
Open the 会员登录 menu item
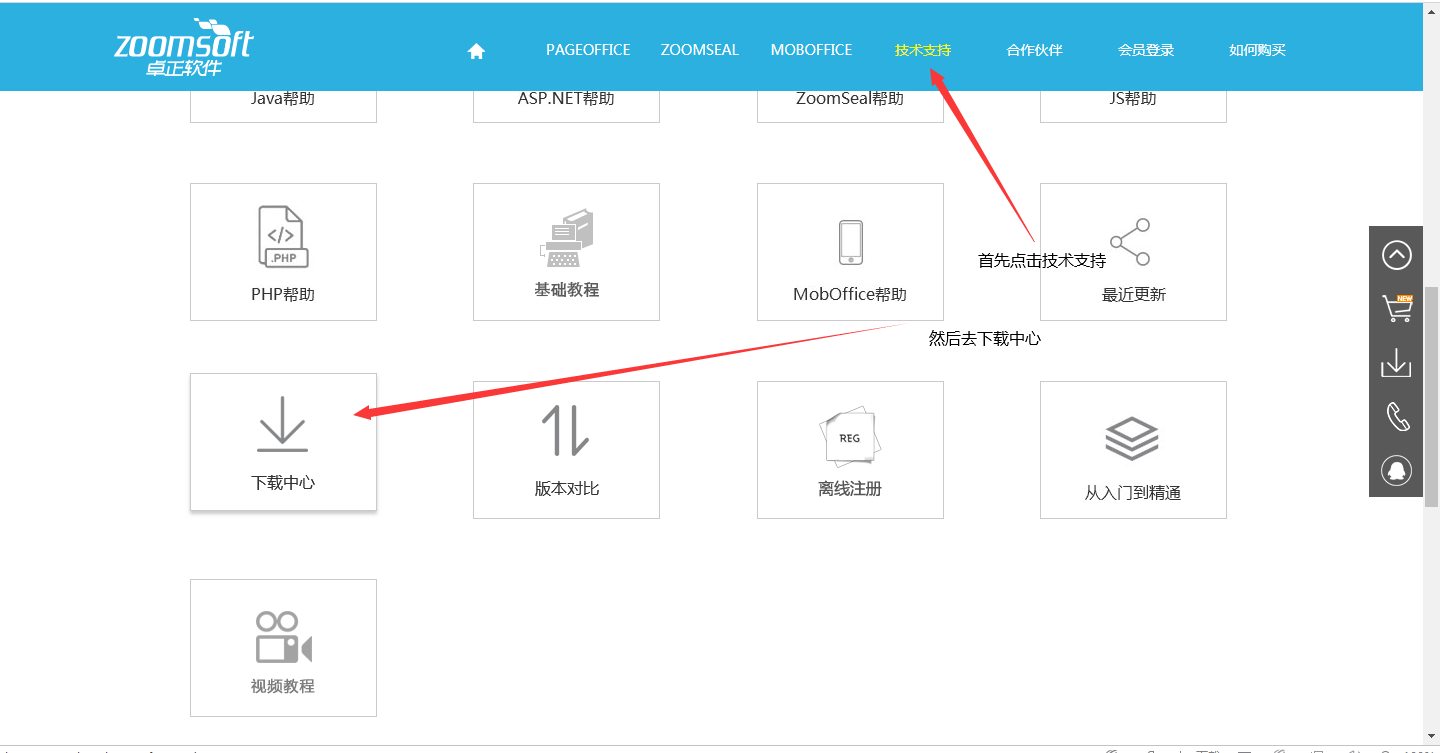click(1146, 50)
